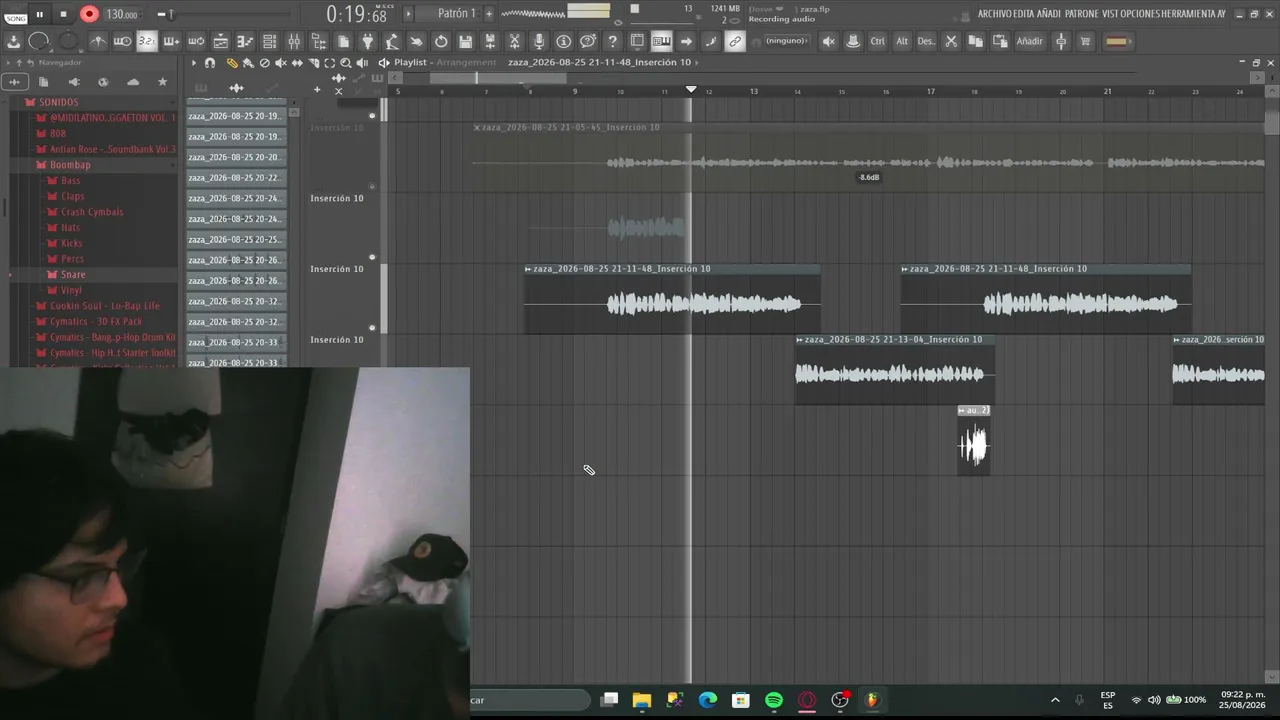The width and height of the screenshot is (1280, 720).
Task: Add a new pattern with plus button
Action: pyautogui.click(x=489, y=14)
